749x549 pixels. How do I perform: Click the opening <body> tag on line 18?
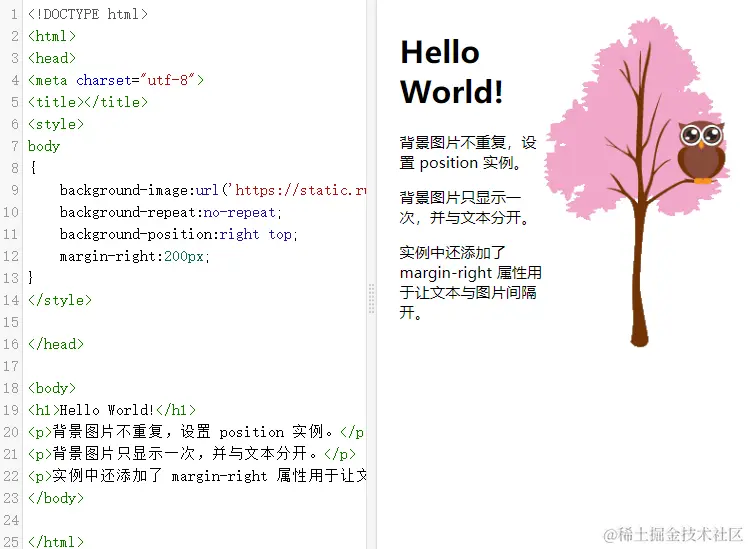pos(52,388)
